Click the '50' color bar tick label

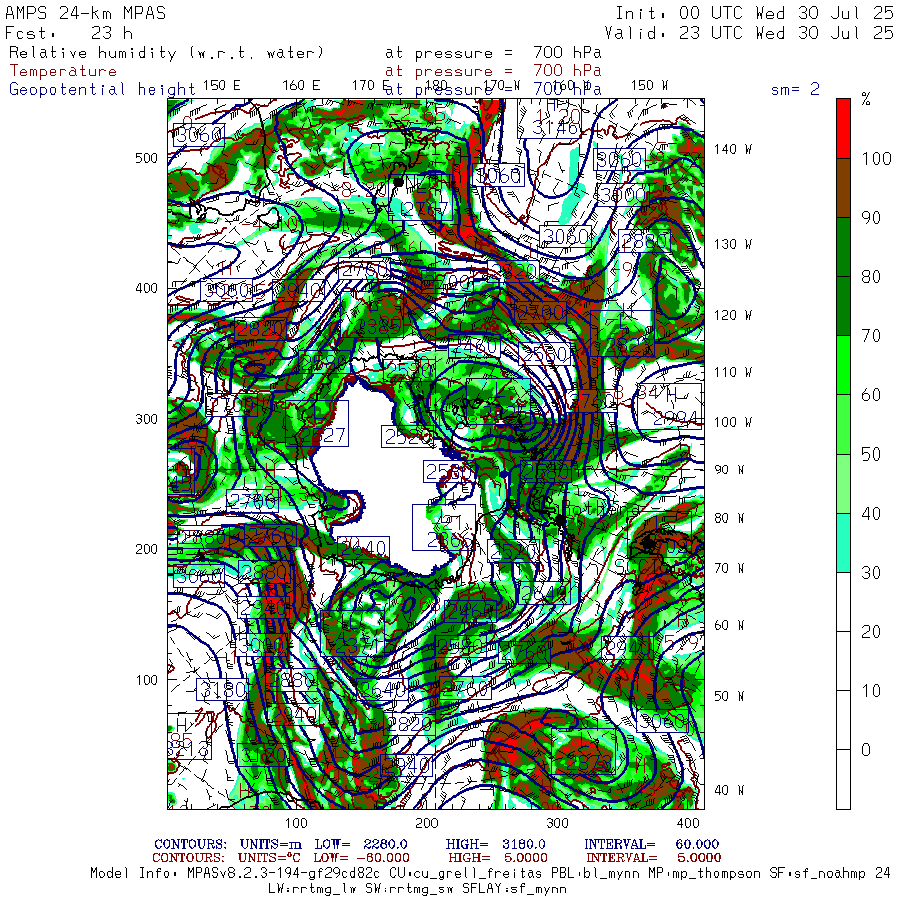[871, 455]
